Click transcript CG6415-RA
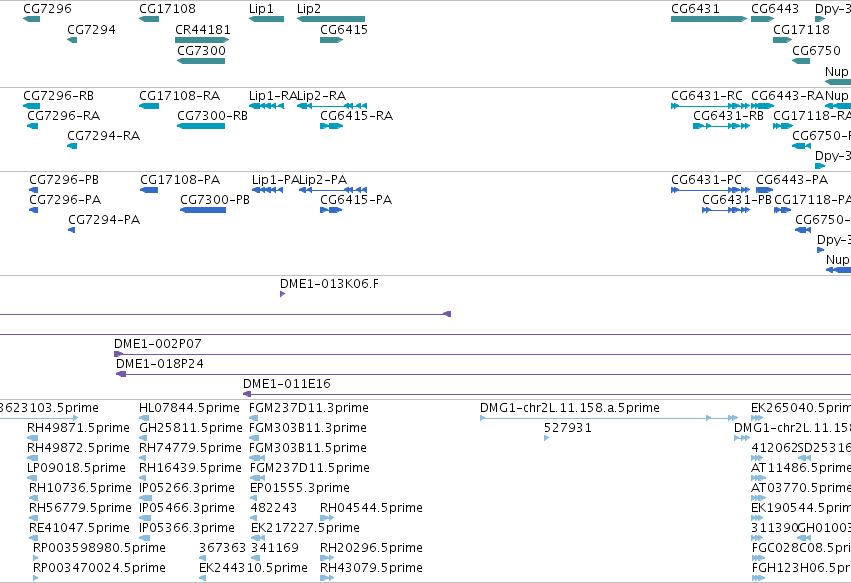Image resolution: width=851 pixels, height=583 pixels. [332, 126]
